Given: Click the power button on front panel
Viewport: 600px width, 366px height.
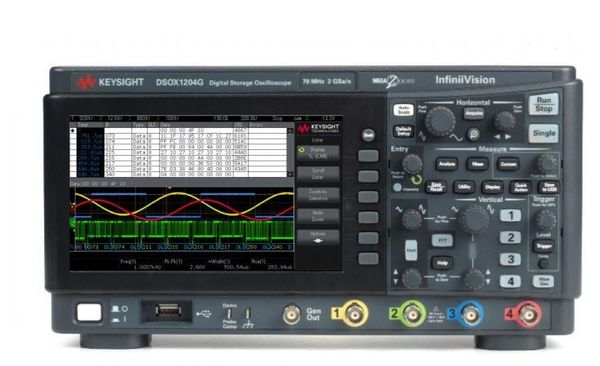Looking at the screenshot, I should coord(89,313).
